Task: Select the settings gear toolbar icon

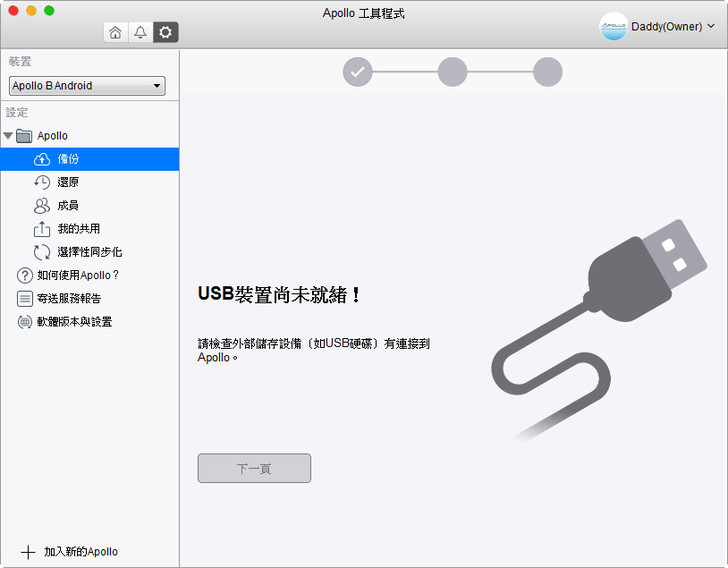Action: pos(166,32)
